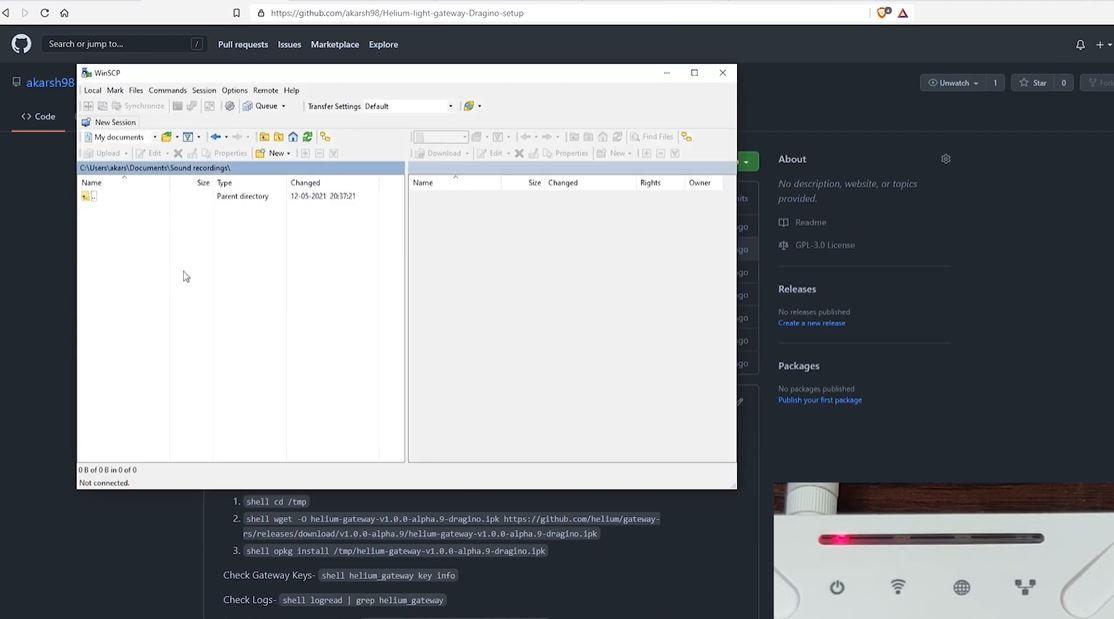Image resolution: width=1114 pixels, height=619 pixels.
Task: Click the Preferences gear icon in WinSCP toolbar
Action: [x=229, y=106]
